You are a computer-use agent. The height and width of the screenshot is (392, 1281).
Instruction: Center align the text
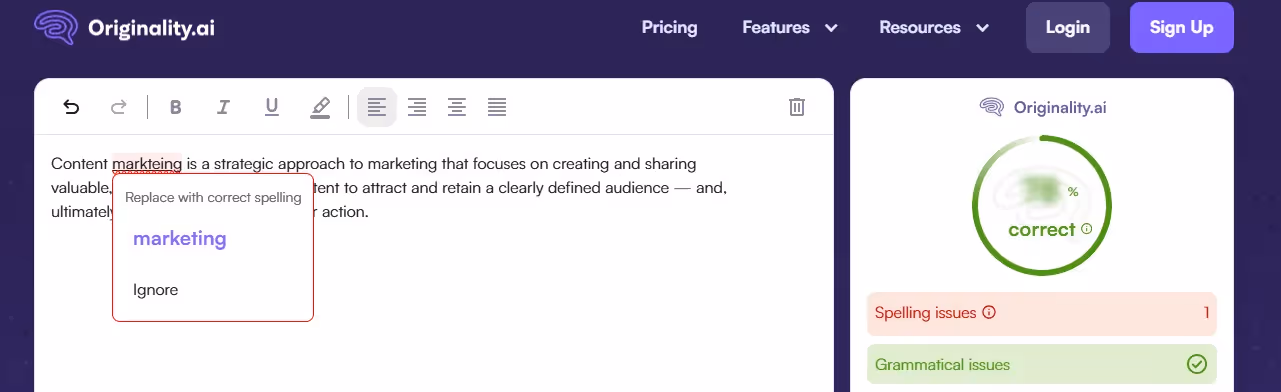coord(457,107)
